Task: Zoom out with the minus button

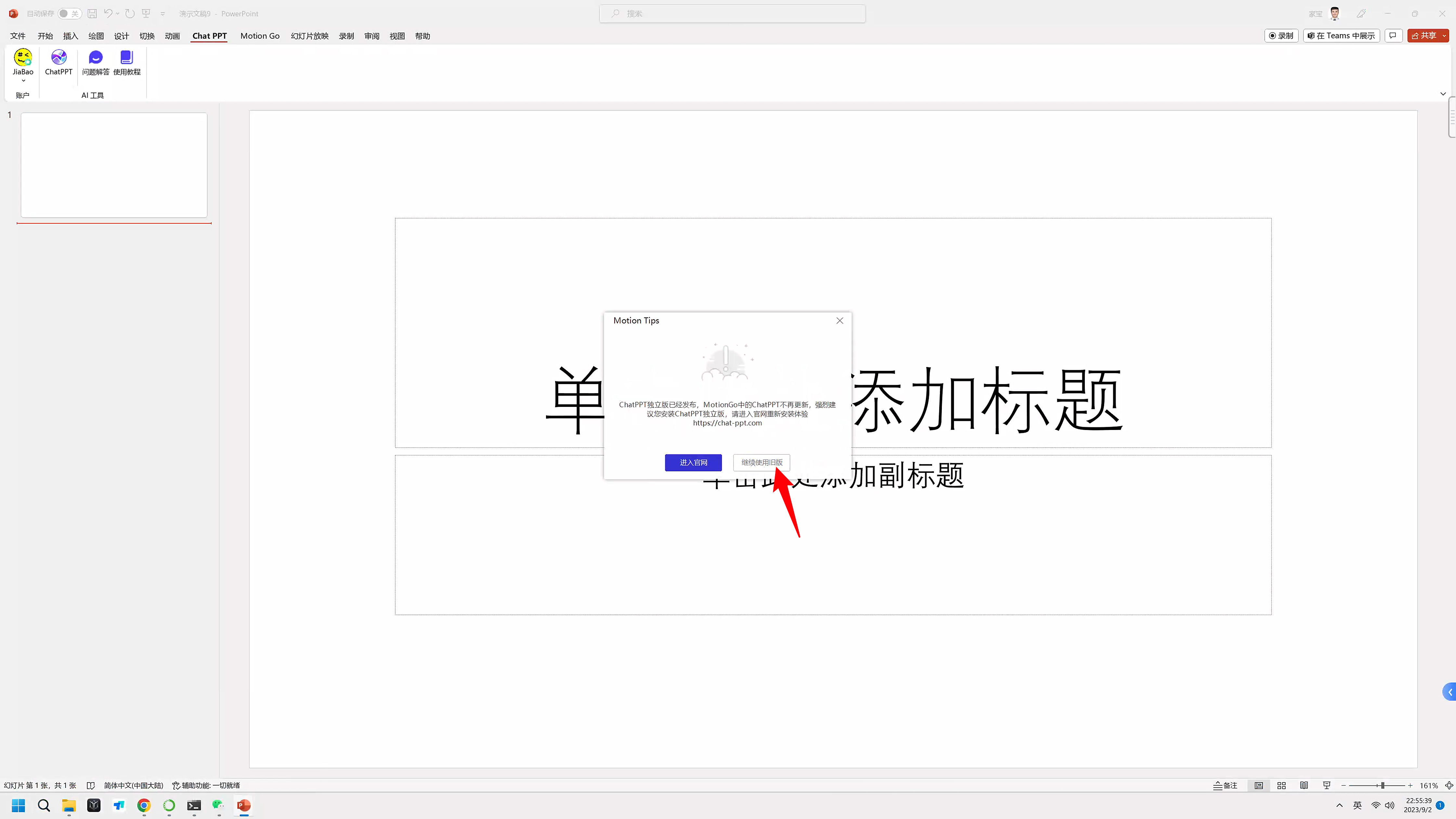Action: (x=1344, y=786)
